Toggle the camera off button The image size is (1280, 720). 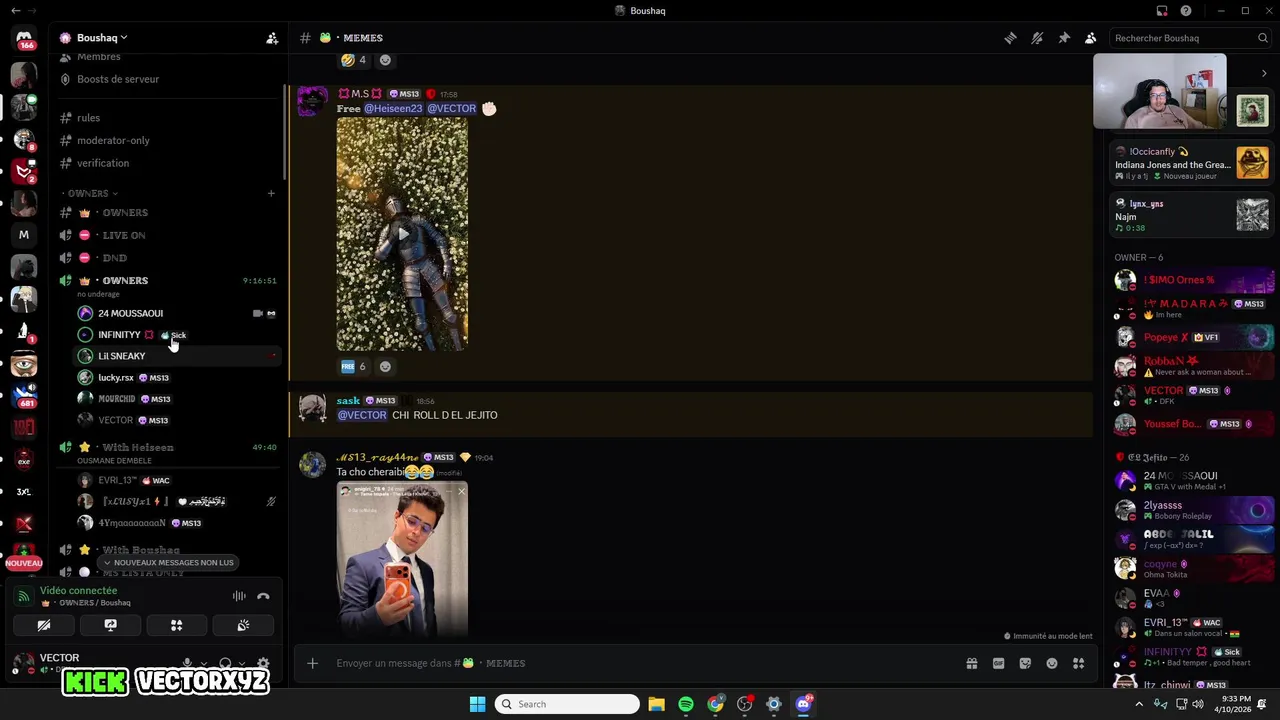click(x=44, y=625)
